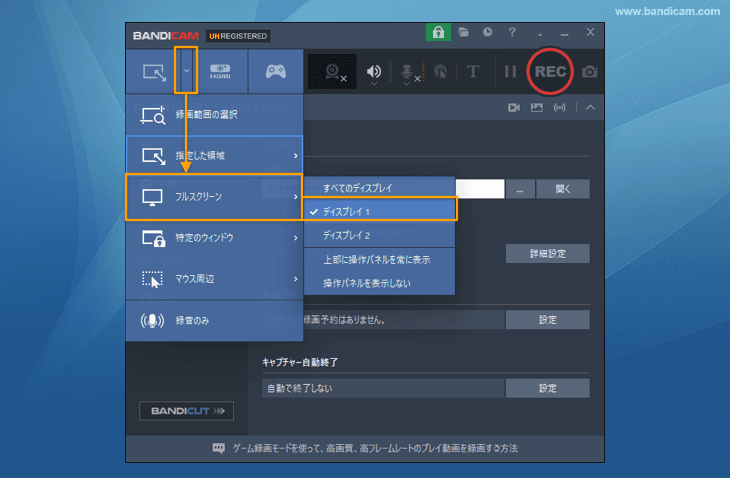Toggle the microphone icon
Image resolution: width=730 pixels, height=478 pixels.
pyautogui.click(x=406, y=71)
